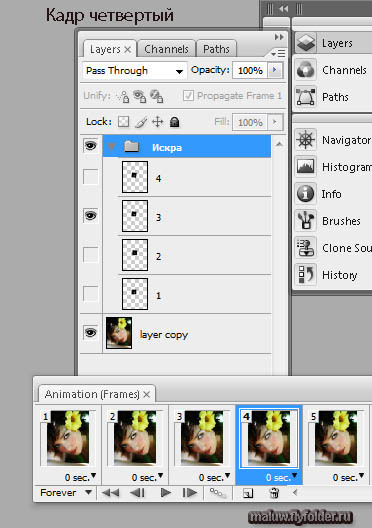372x528 pixels.
Task: Open the Pass Through blend mode dropdown
Action: [134, 71]
